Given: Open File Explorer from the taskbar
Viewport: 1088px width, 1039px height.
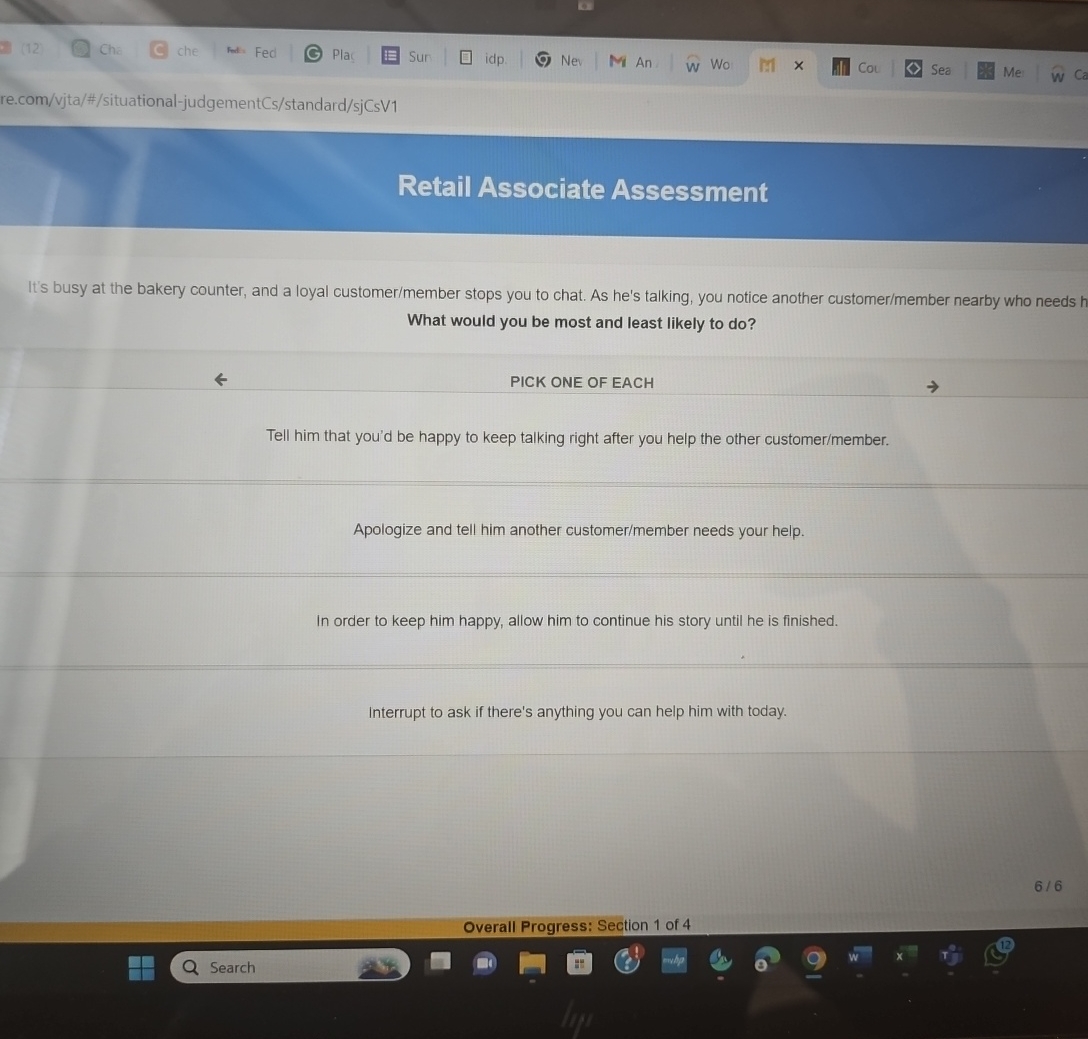Looking at the screenshot, I should coord(531,963).
